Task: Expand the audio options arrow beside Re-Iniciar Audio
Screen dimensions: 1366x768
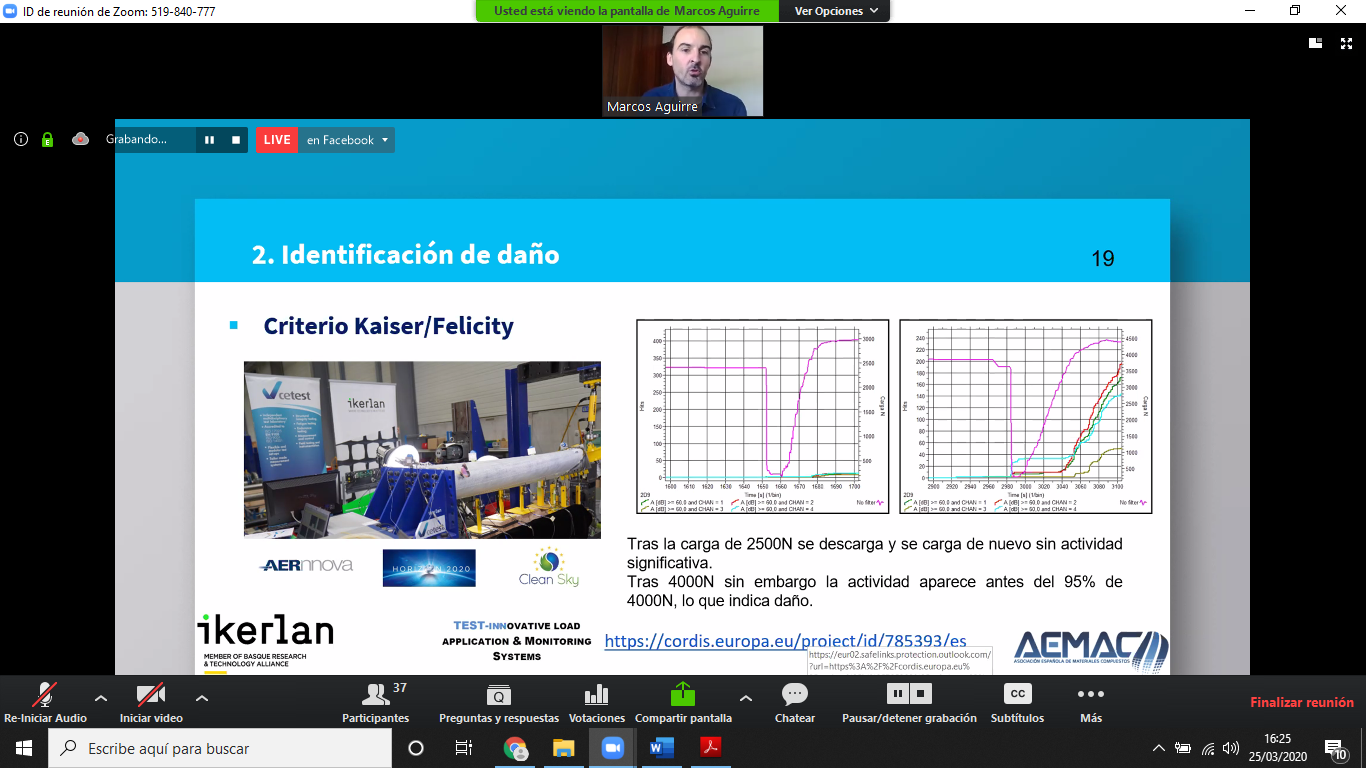Action: tap(100, 698)
